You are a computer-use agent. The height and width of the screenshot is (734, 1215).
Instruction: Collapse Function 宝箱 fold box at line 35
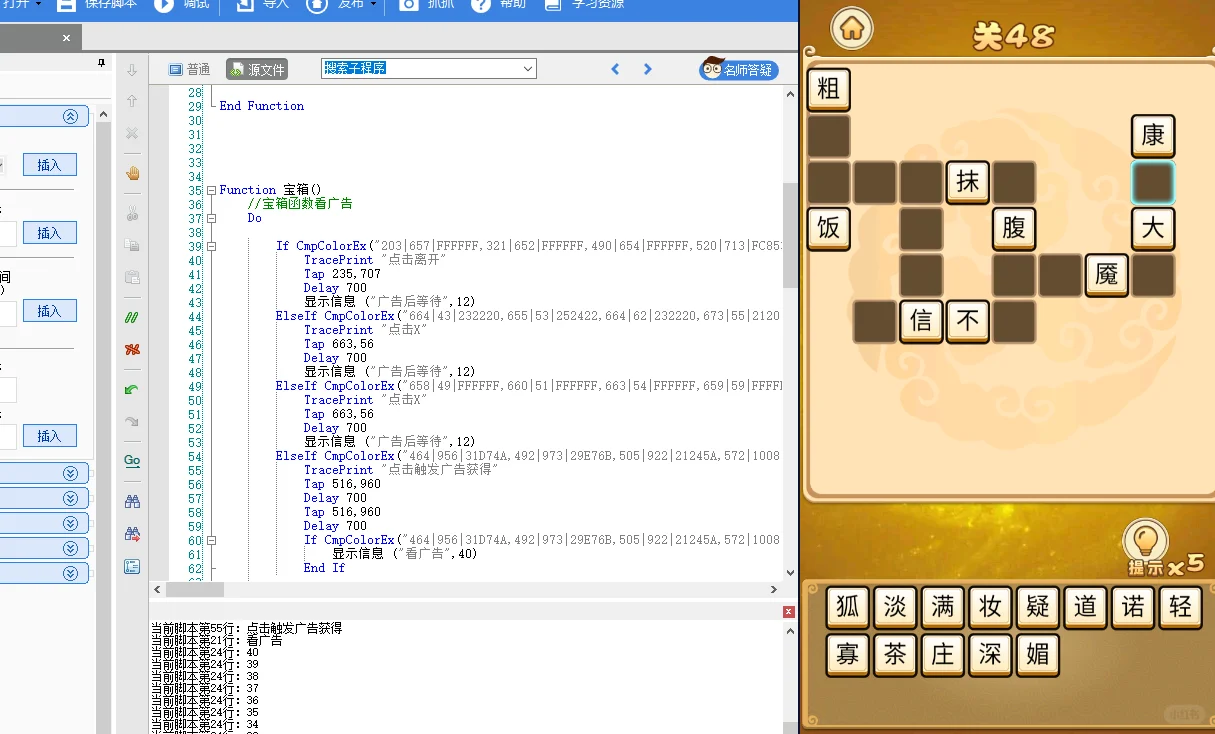click(x=211, y=190)
